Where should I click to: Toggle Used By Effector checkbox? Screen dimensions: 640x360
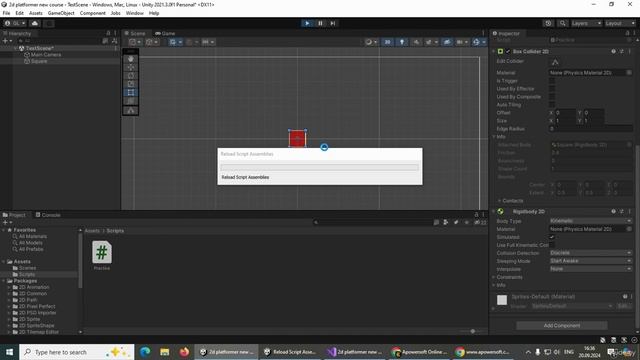click(x=552, y=89)
